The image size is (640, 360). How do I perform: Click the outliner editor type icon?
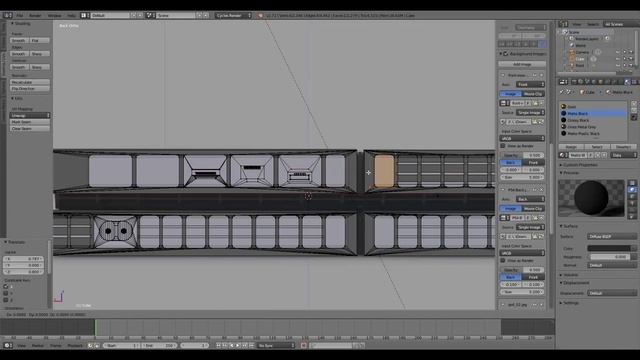click(564, 24)
